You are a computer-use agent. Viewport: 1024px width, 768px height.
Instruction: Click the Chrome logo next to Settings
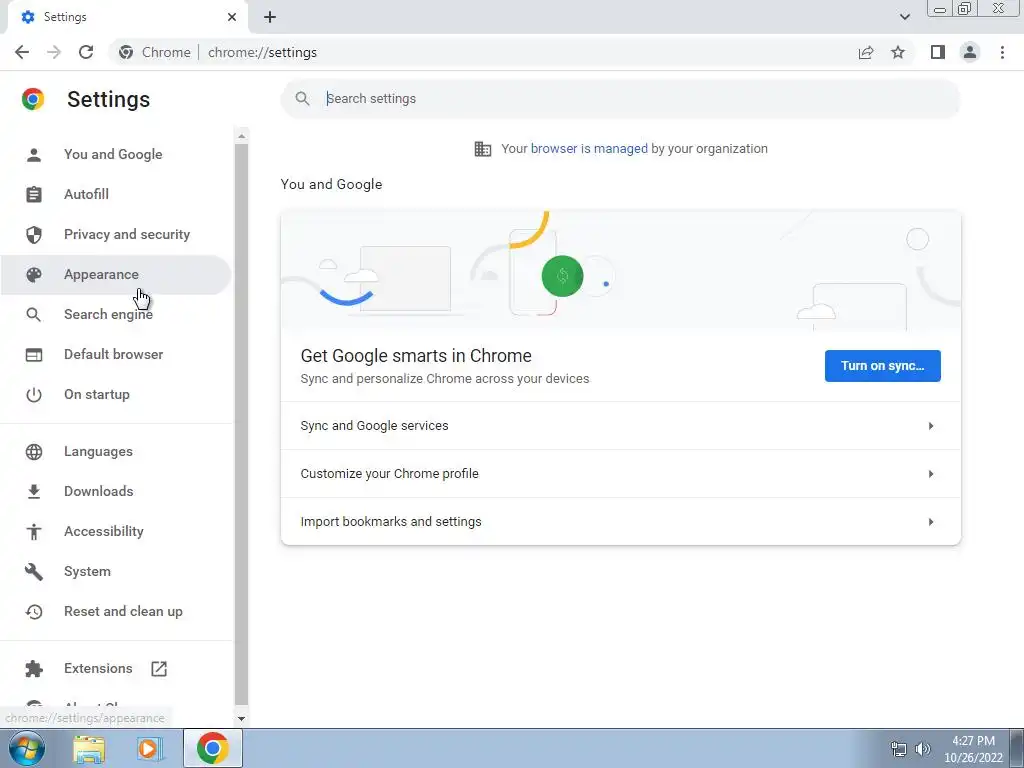33,99
